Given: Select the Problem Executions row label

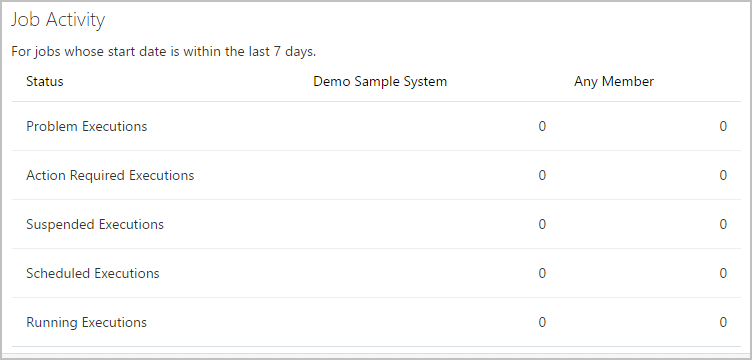Looking at the screenshot, I should 87,126.
